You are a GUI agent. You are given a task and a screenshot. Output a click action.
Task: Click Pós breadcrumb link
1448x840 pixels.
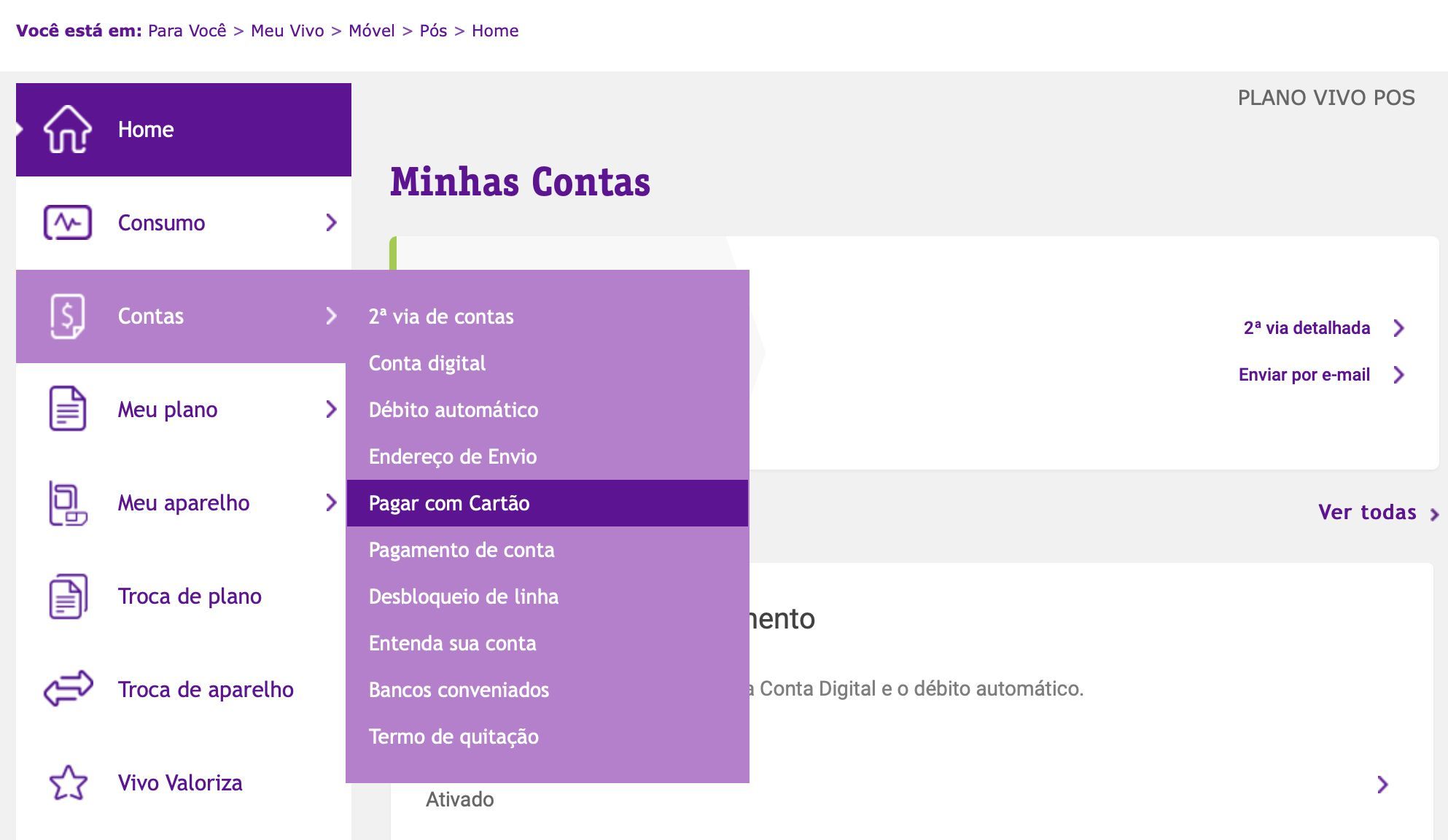pyautogui.click(x=433, y=31)
